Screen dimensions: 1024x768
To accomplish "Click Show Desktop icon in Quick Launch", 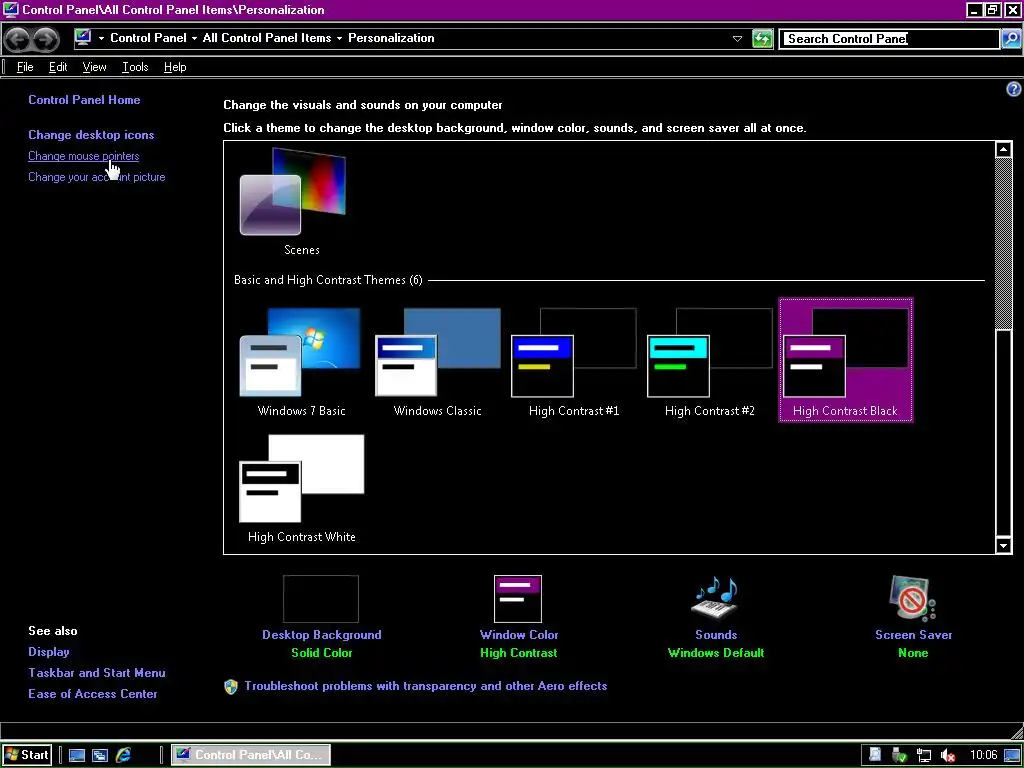I will point(77,756).
